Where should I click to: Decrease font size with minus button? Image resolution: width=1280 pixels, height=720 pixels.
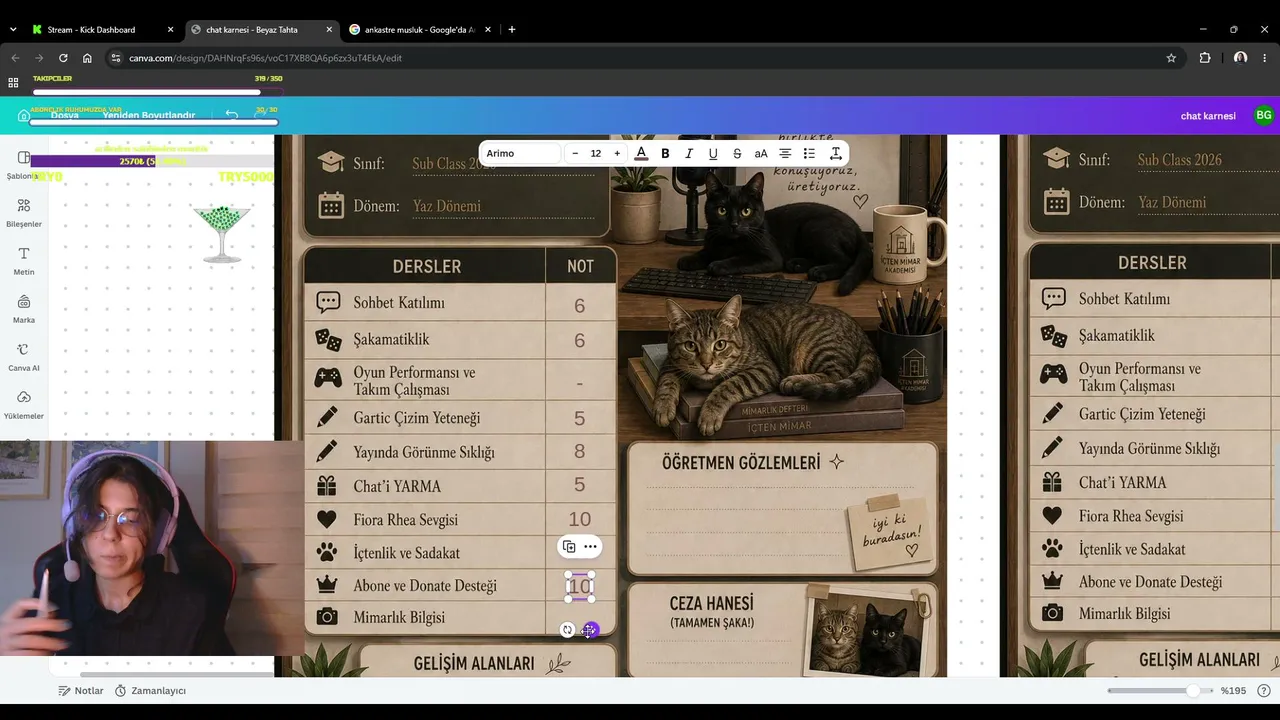[575, 153]
